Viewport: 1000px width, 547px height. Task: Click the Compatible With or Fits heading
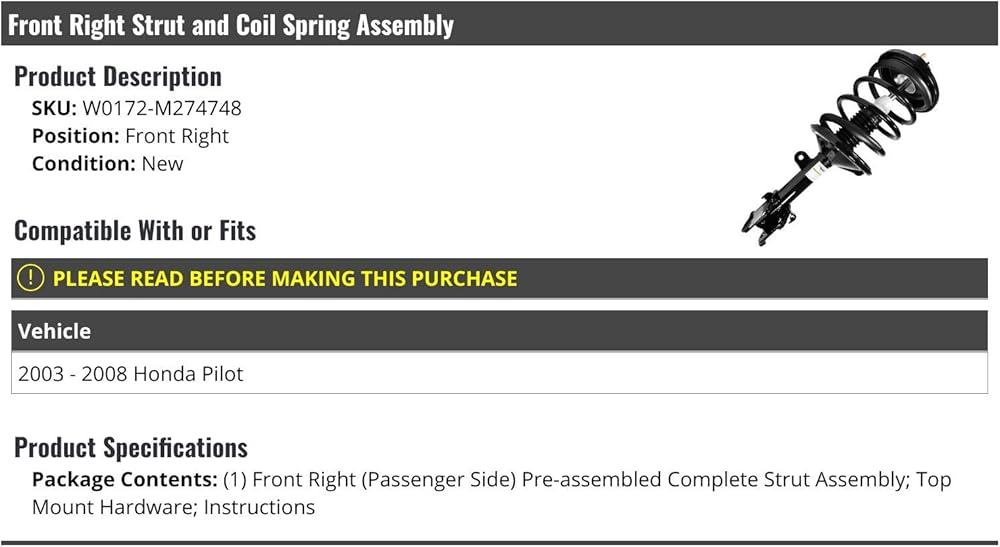[x=135, y=231]
